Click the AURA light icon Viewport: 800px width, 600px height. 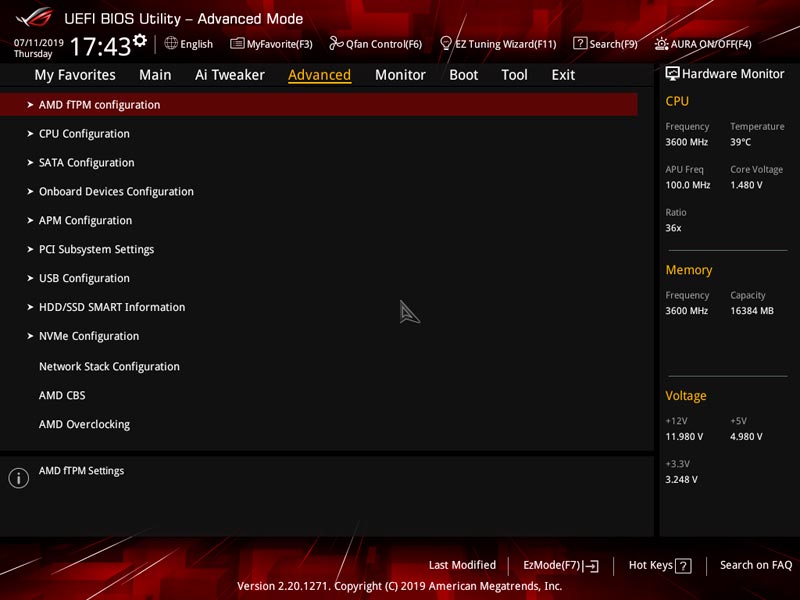661,44
